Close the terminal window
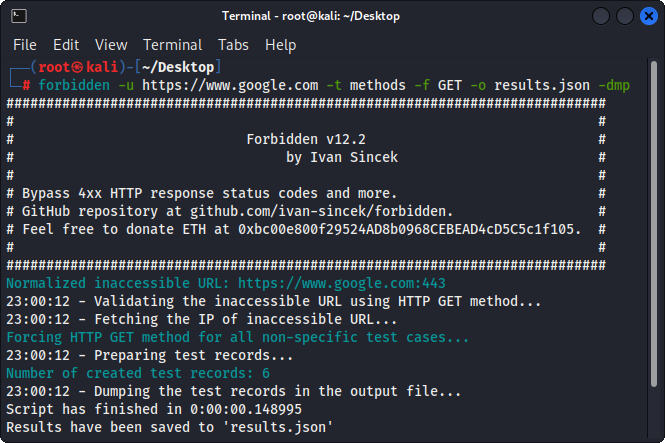The height and width of the screenshot is (443, 665). (648, 16)
